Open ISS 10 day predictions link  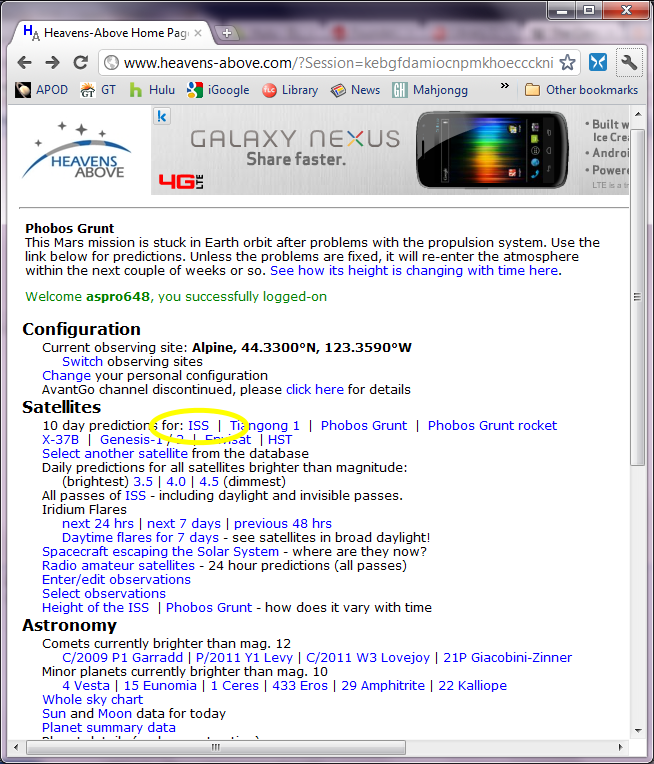pos(198,426)
